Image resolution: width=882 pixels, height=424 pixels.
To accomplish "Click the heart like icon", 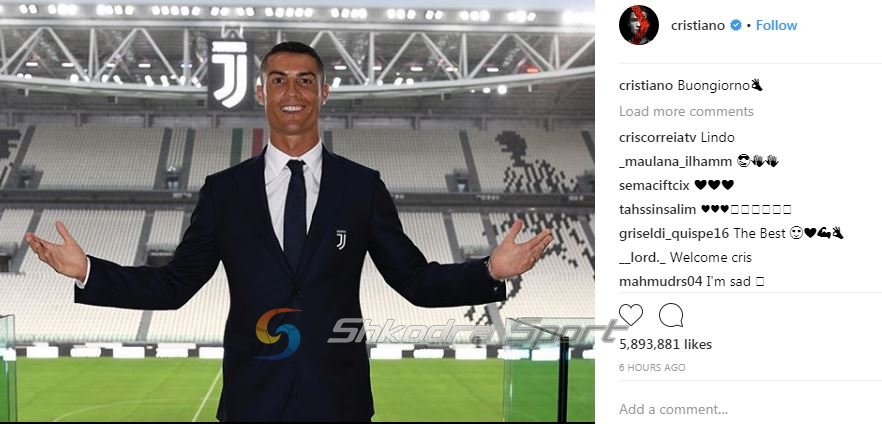I will tap(631, 315).
